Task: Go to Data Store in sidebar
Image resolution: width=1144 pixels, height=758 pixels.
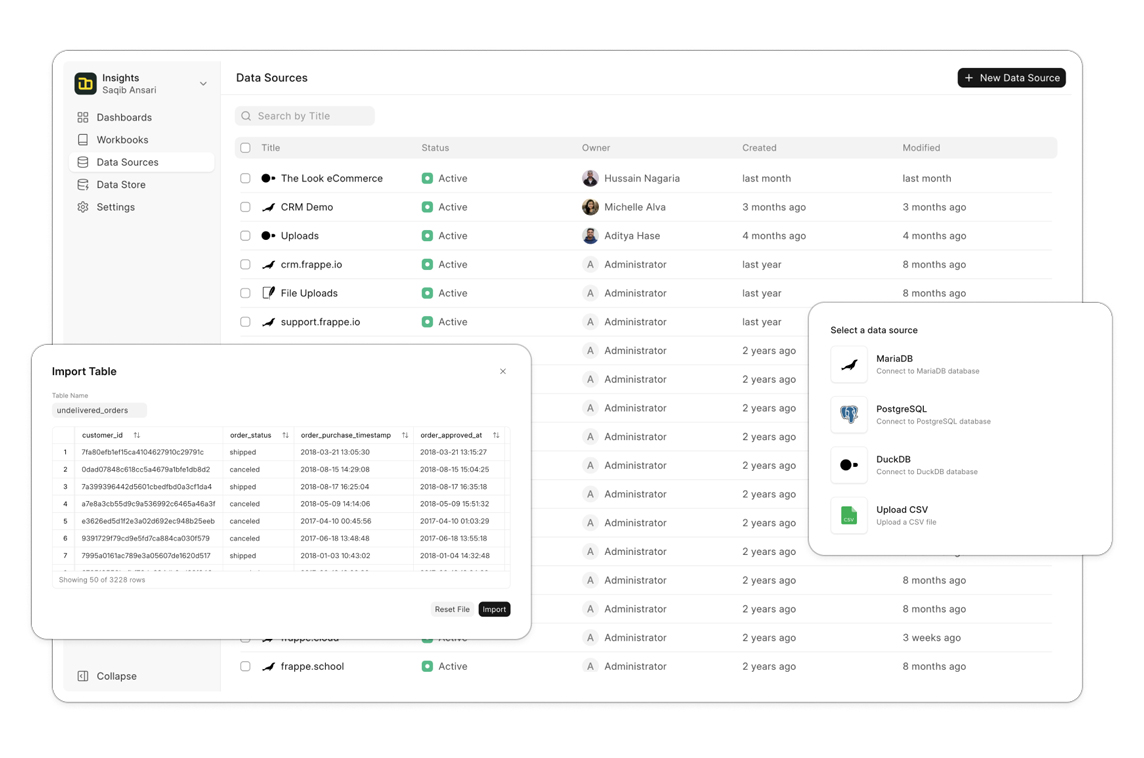Action: 121,185
